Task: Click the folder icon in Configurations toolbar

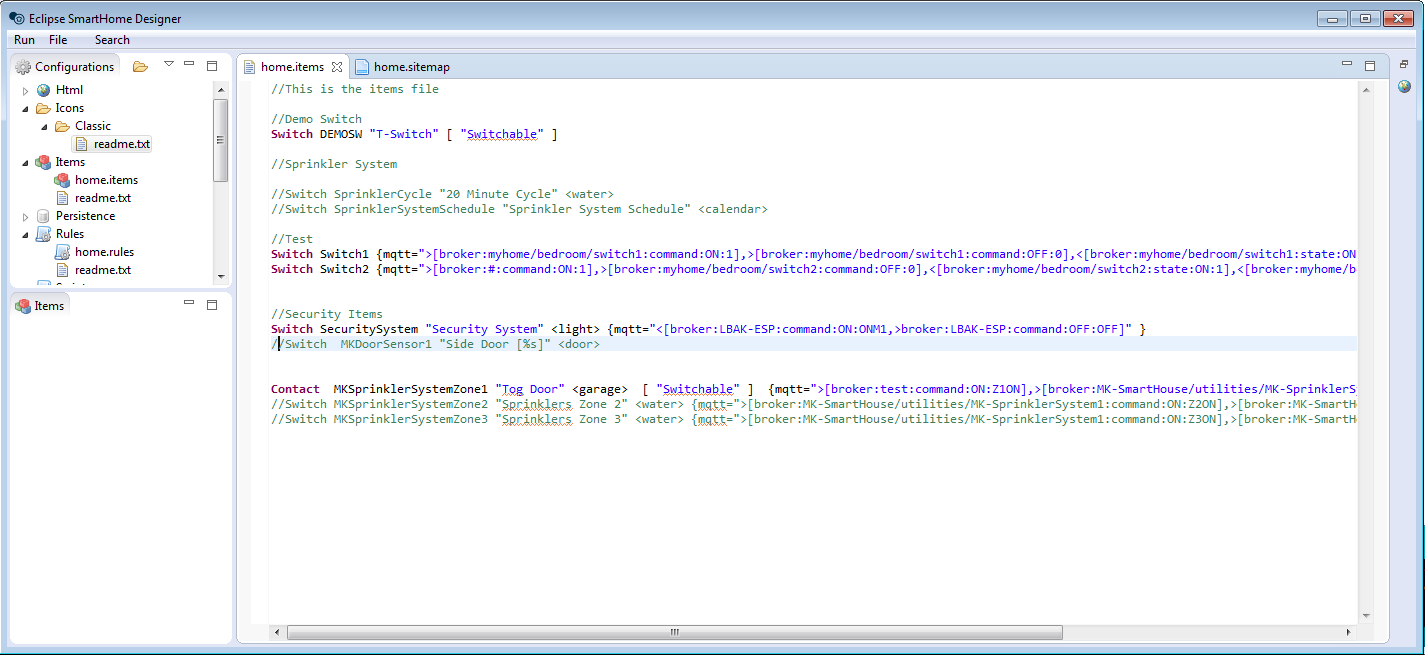Action: pos(140,67)
